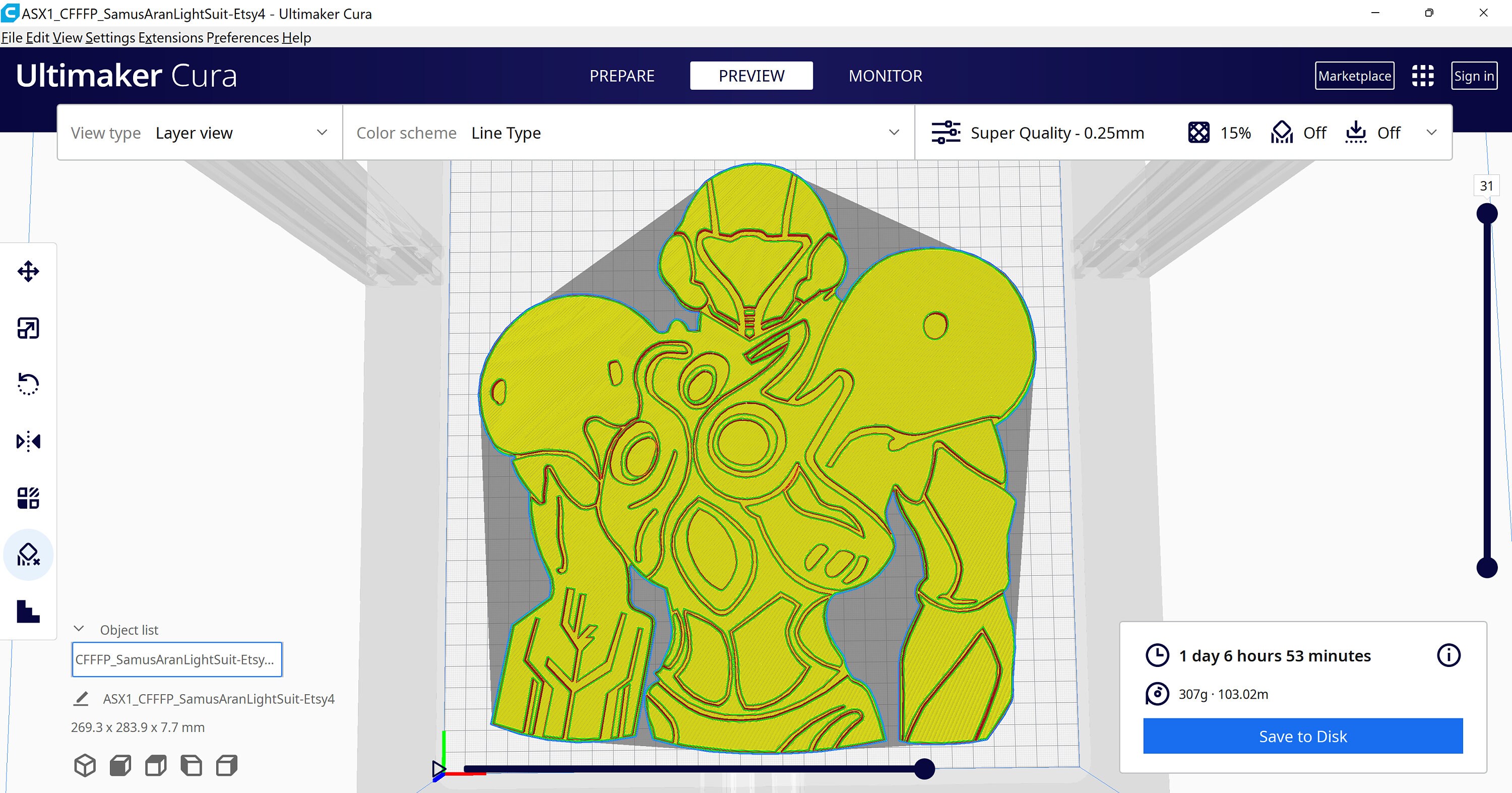Select CFFFP_SamusAranLightSuit-Etsy object in list

click(177, 659)
